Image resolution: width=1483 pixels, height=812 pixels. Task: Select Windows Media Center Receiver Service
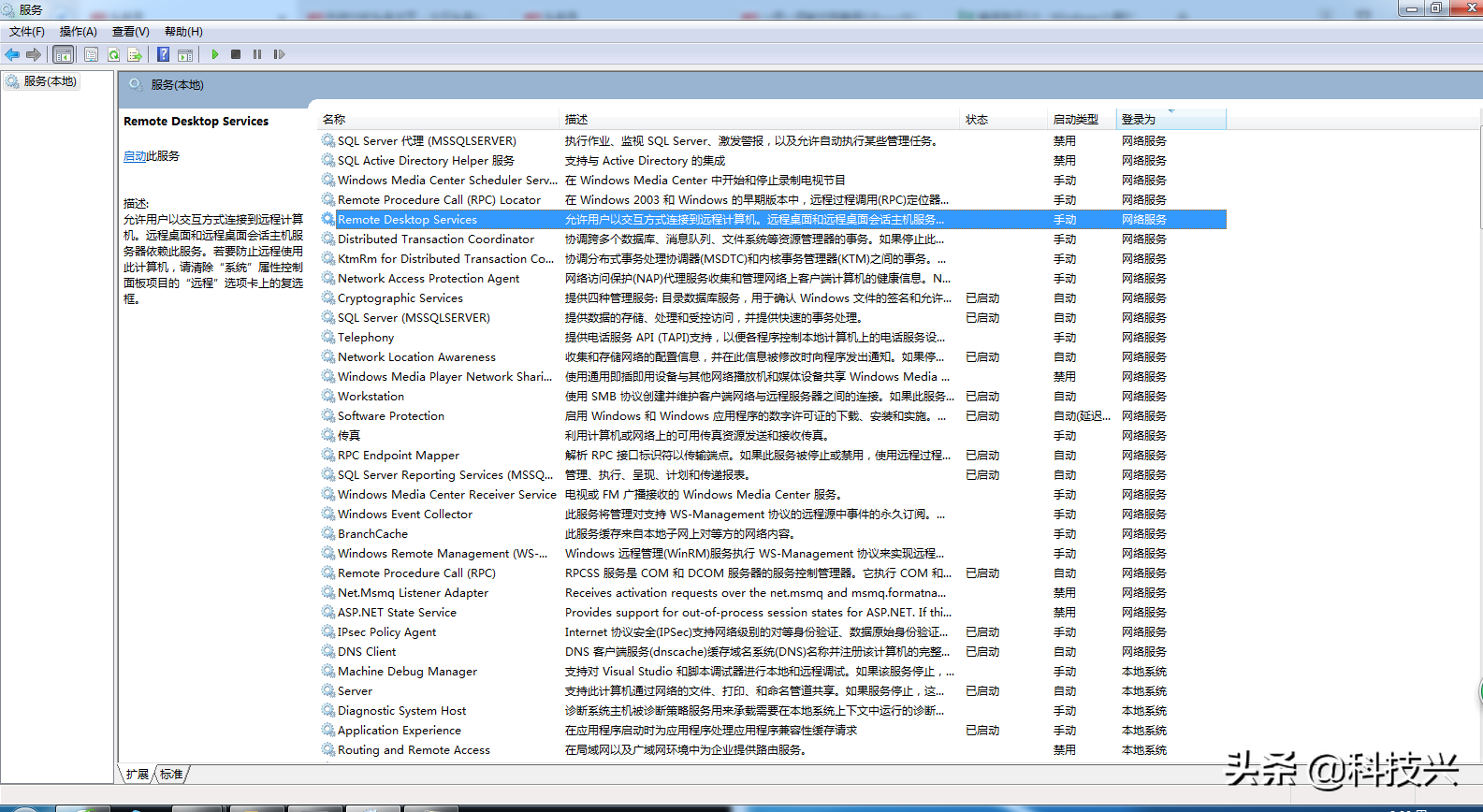pos(773,494)
